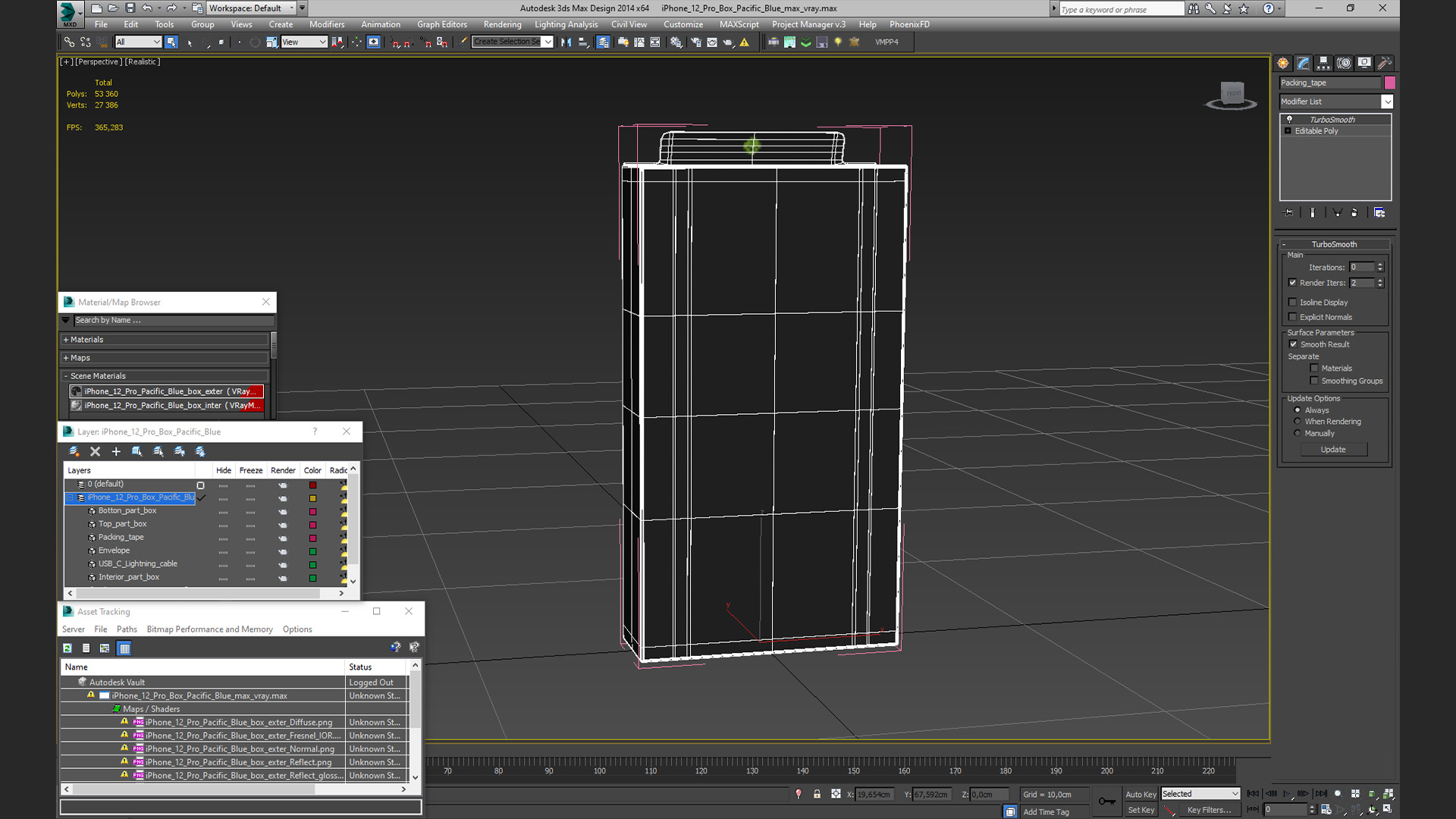Image resolution: width=1456 pixels, height=819 pixels.
Task: Click the Auto Key button
Action: 1141,794
